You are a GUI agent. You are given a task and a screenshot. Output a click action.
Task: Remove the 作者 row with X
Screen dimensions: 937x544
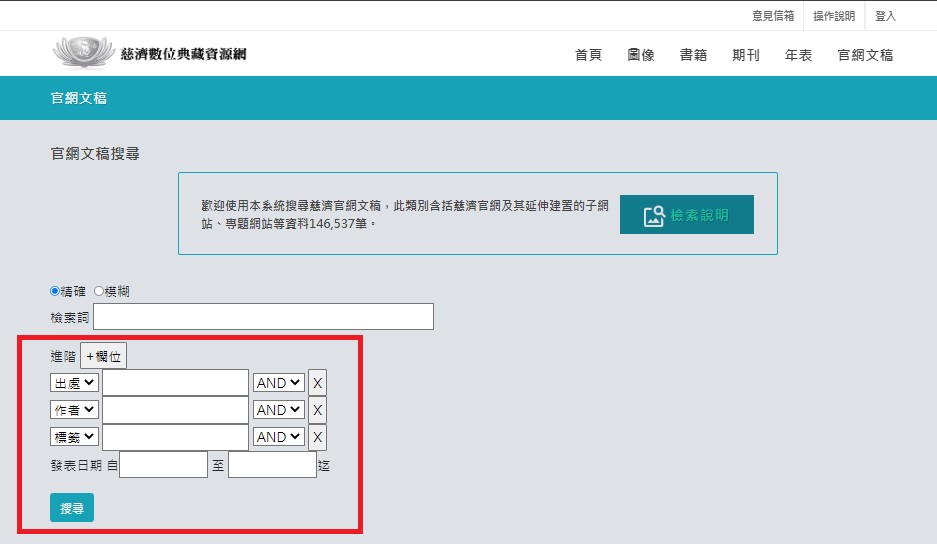coord(317,409)
